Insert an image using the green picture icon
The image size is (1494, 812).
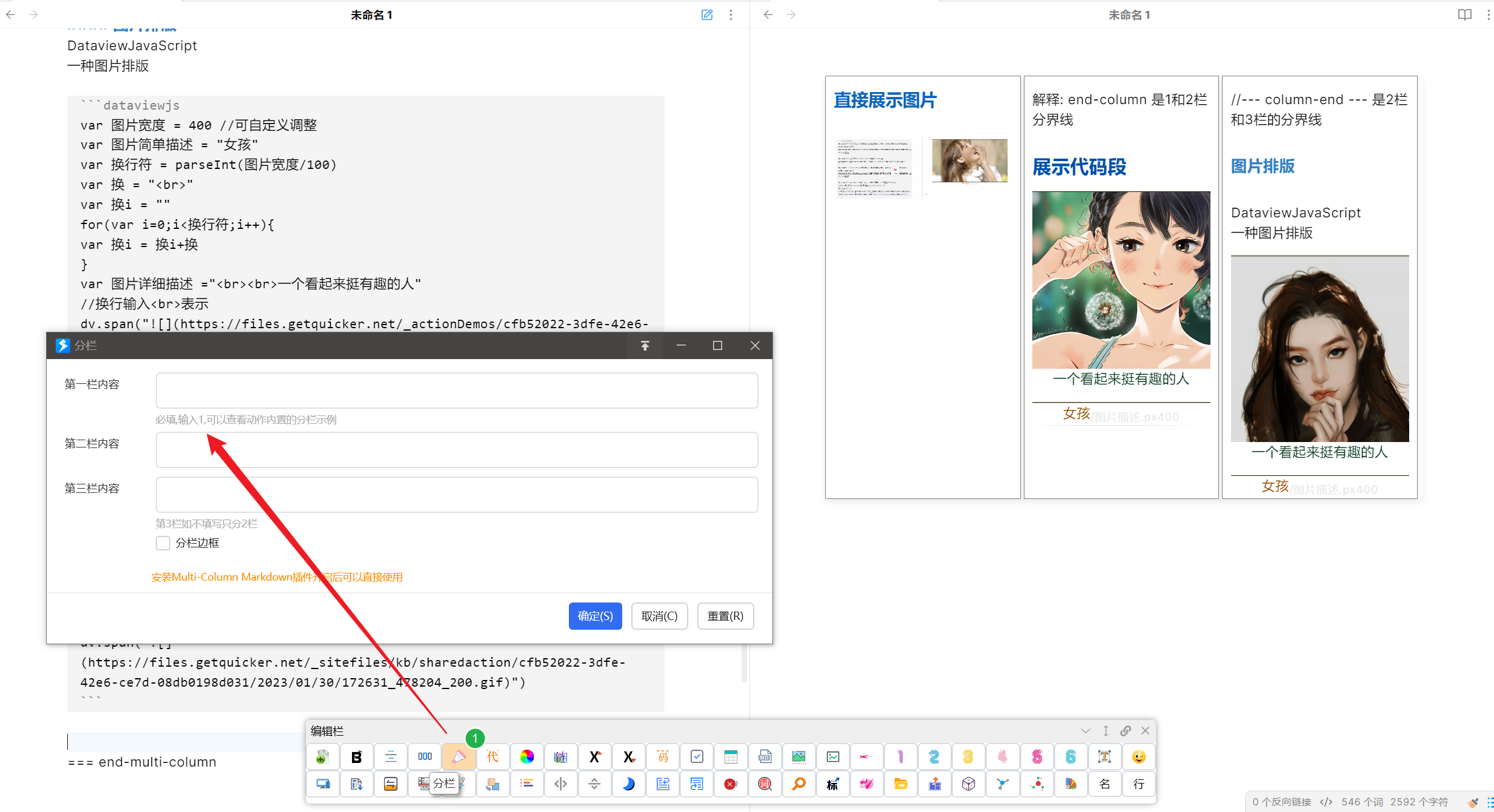tap(799, 757)
